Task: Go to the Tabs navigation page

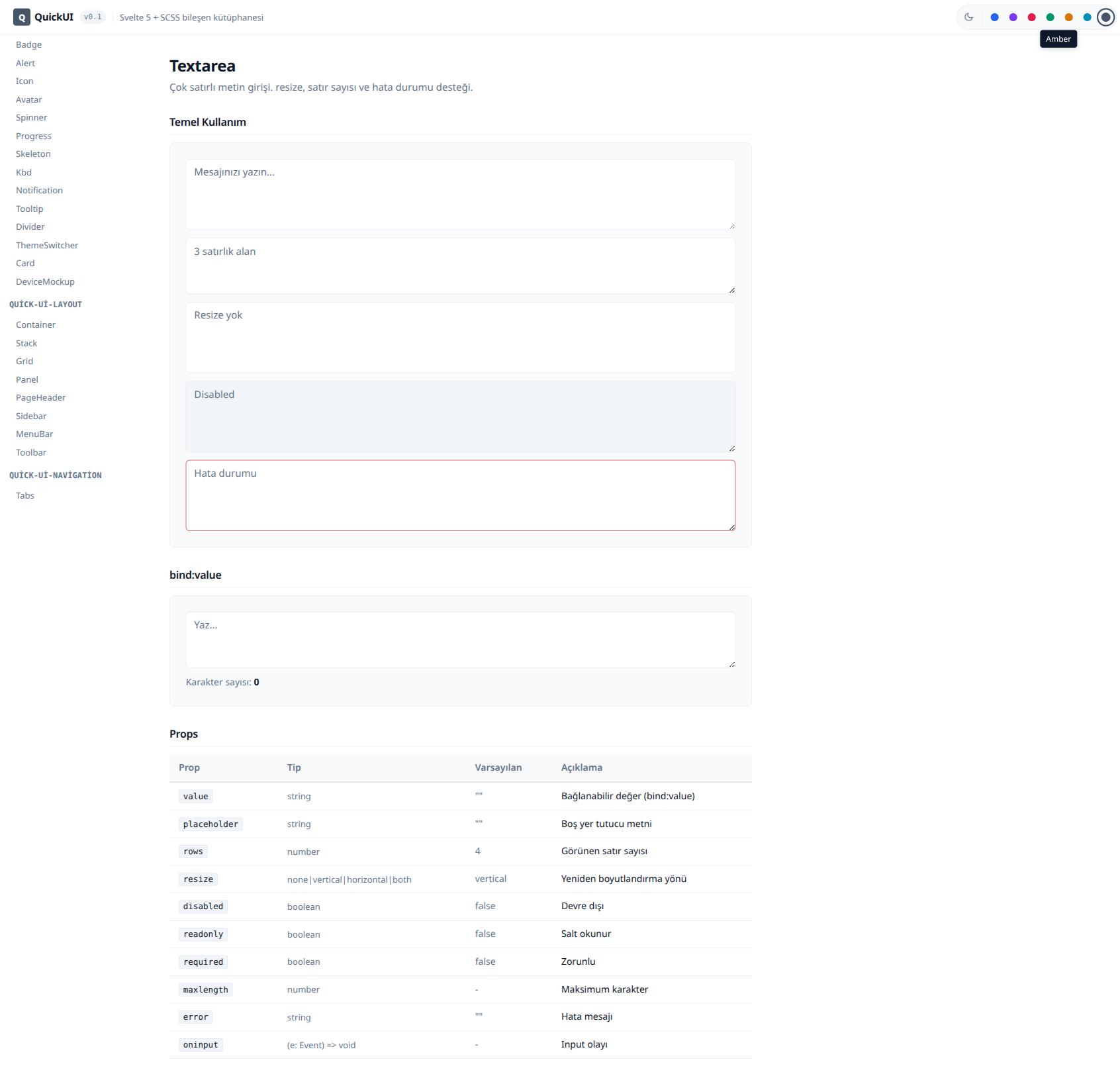Action: click(25, 496)
